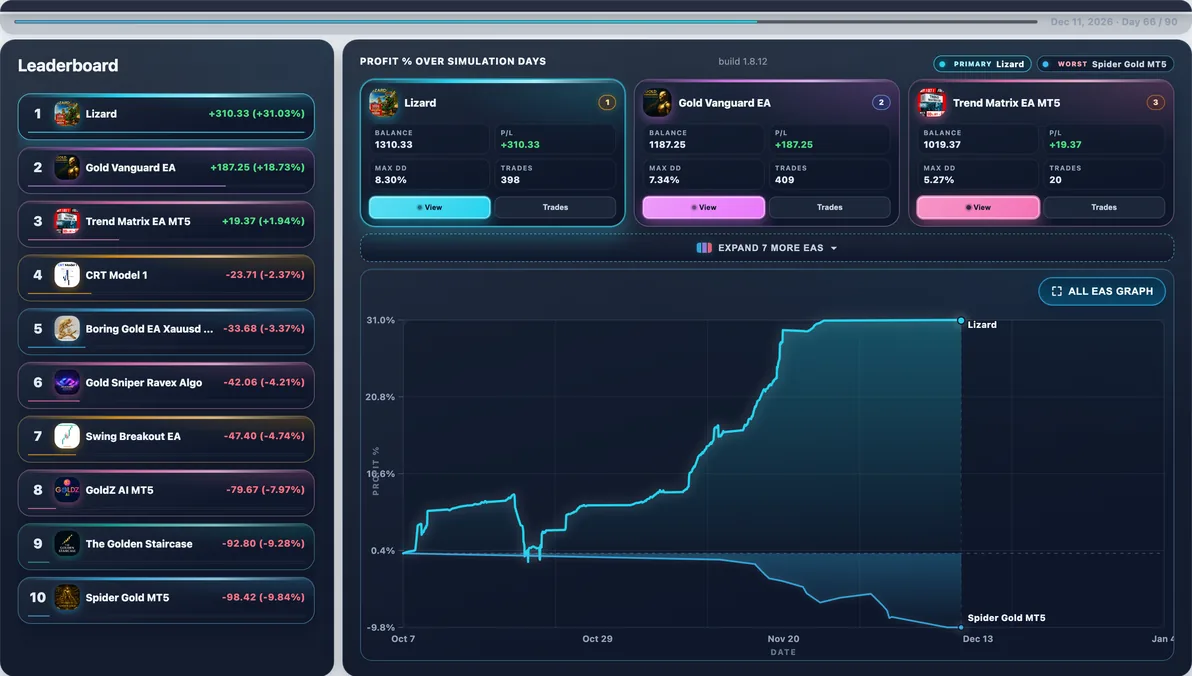Screen dimensions: 1192x676
Task: Expand 7 more EAs dropdown arrow
Action: (x=834, y=249)
